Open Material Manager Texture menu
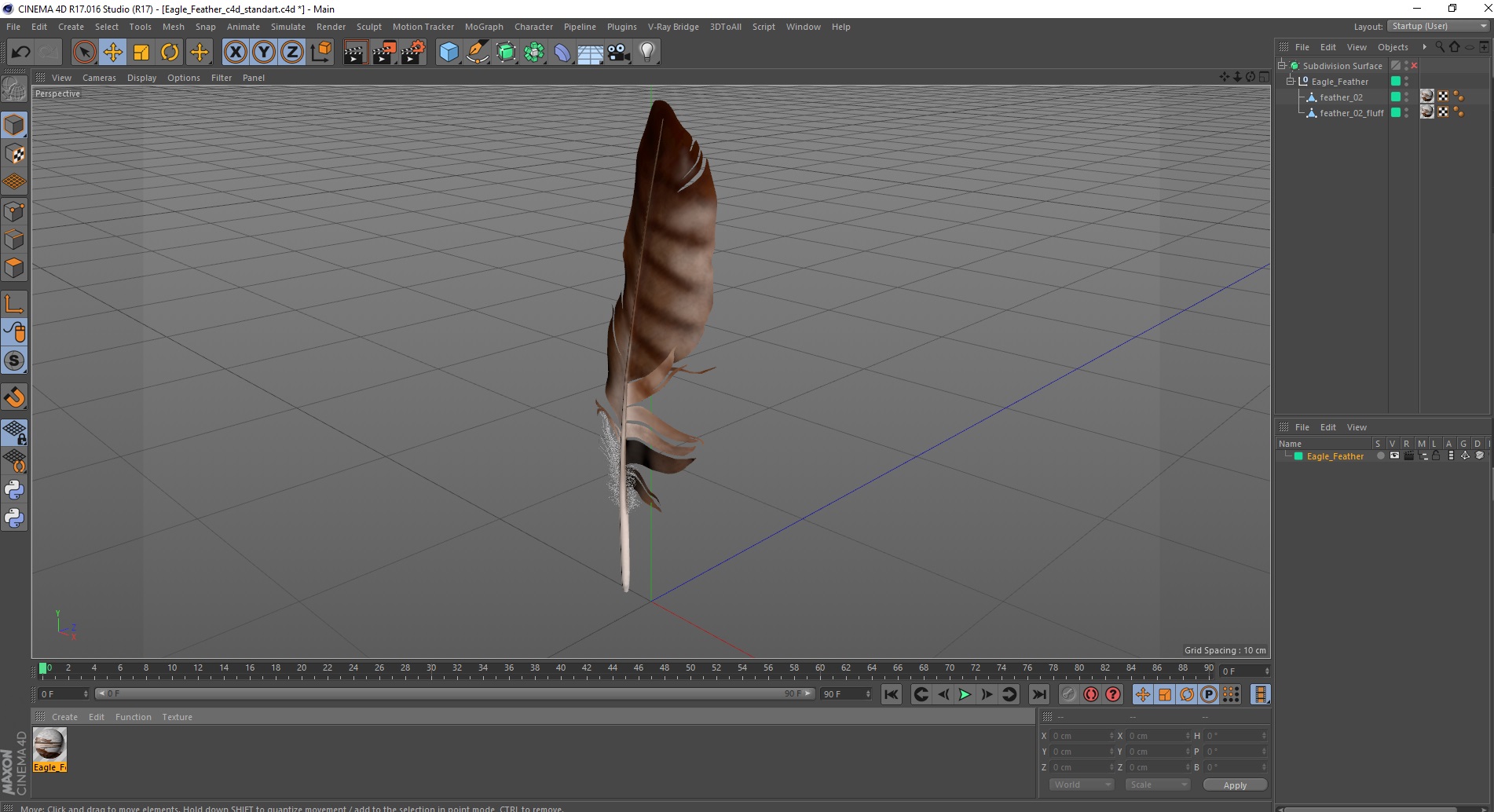Viewport: 1494px width, 812px height. [177, 717]
